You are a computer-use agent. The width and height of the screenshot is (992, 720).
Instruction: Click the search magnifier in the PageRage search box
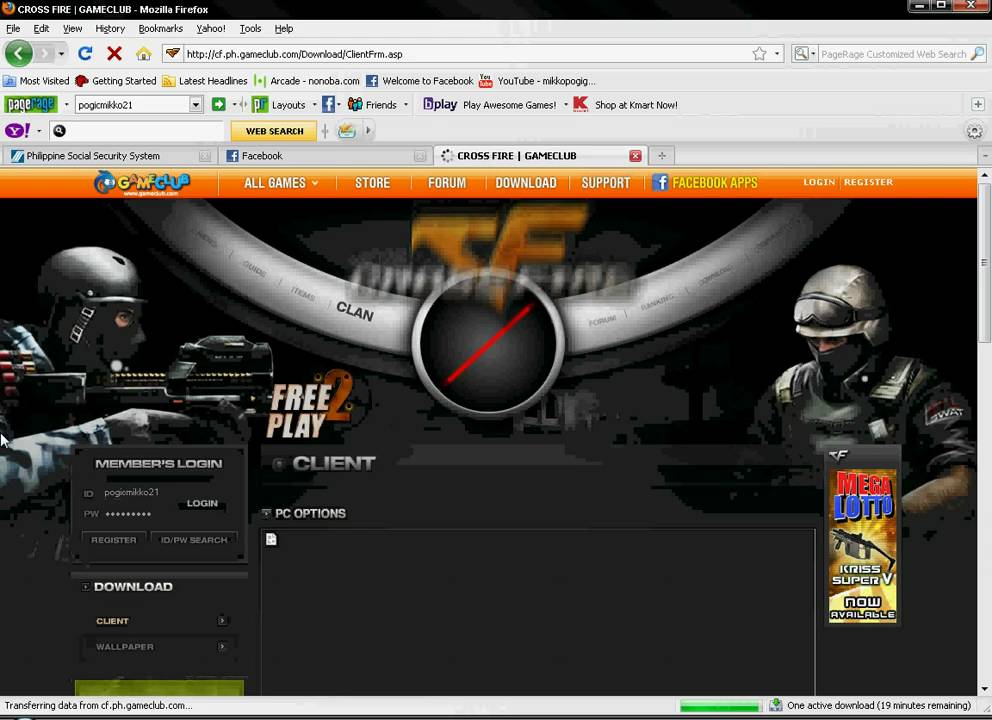[977, 54]
